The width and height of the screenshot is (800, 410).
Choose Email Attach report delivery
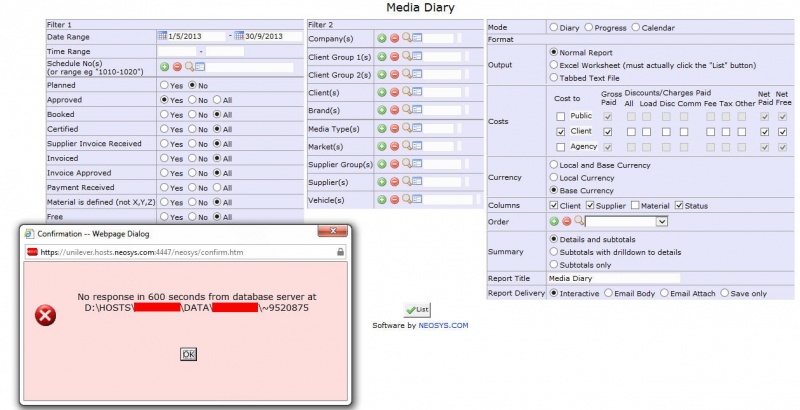tap(664, 293)
